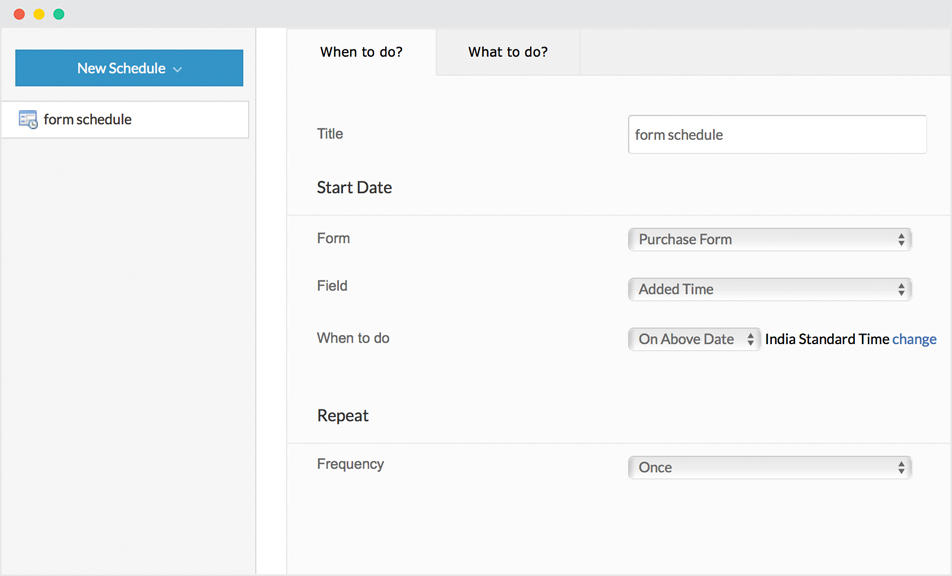Screen dimensions: 952x576
Task: Switch to the What to do? tab
Action: [508, 52]
